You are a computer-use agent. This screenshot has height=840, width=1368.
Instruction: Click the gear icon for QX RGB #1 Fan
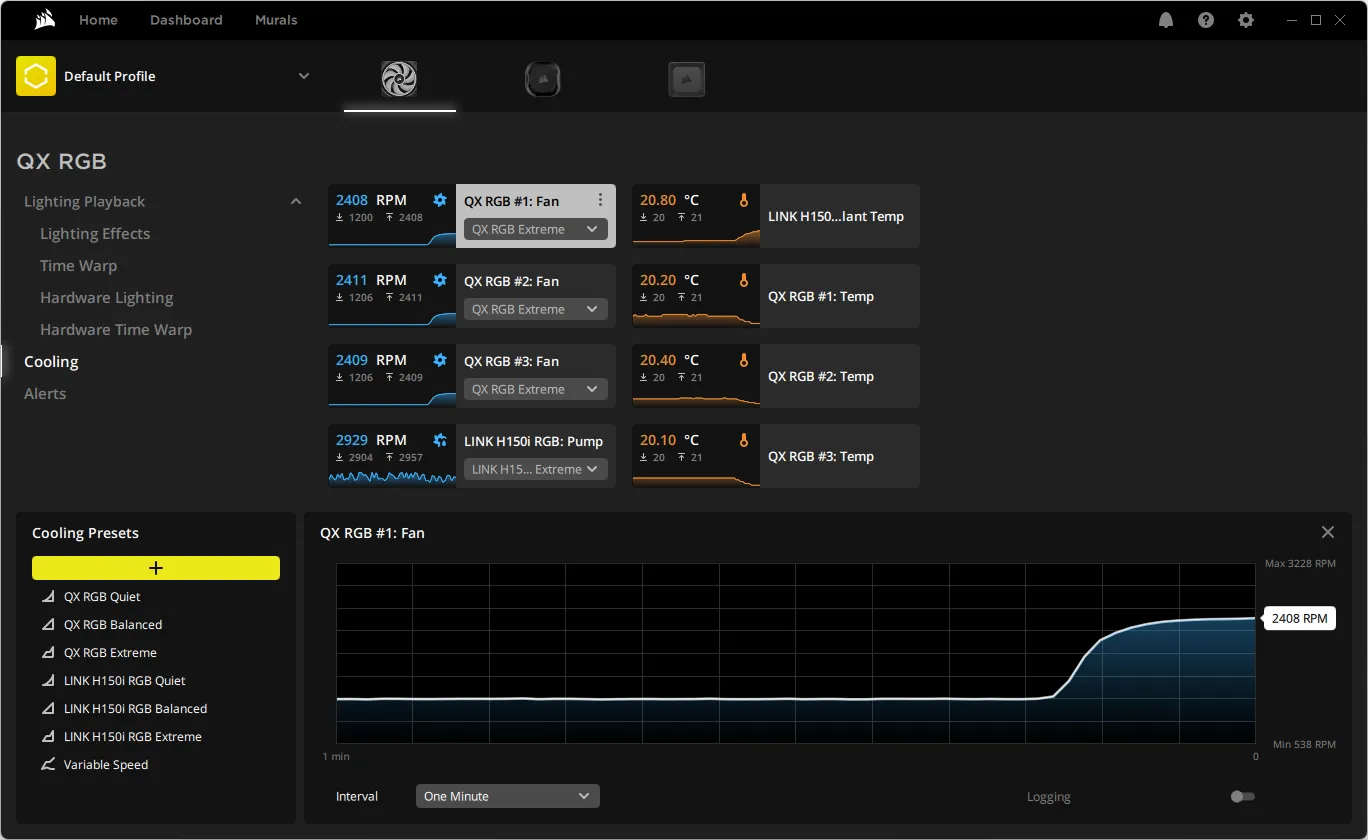440,200
